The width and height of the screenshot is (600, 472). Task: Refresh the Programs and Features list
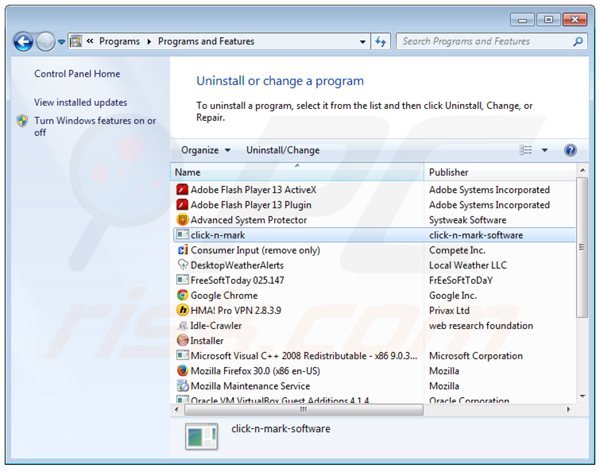380,41
